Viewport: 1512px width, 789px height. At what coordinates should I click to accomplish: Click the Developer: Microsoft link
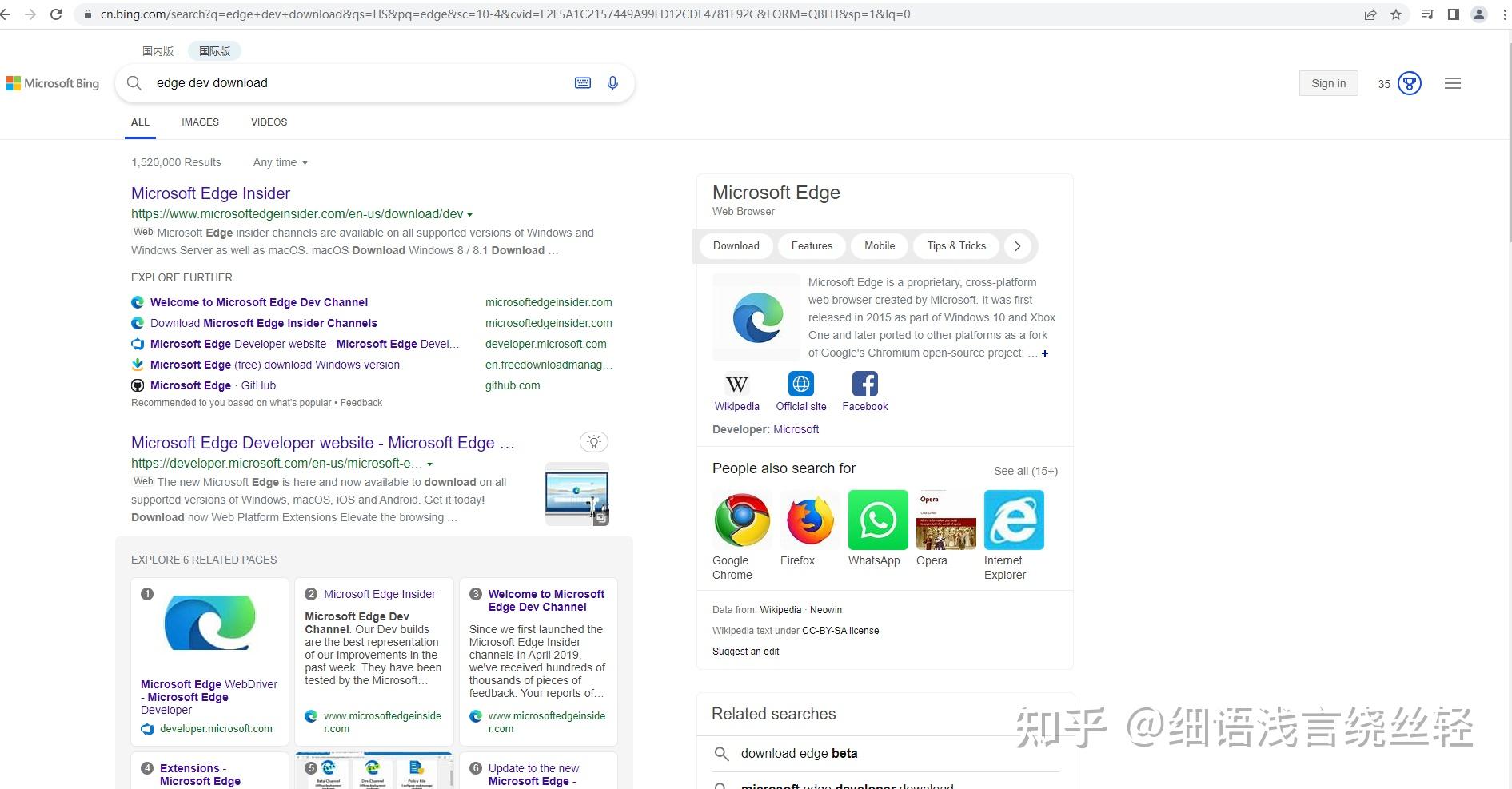point(796,429)
